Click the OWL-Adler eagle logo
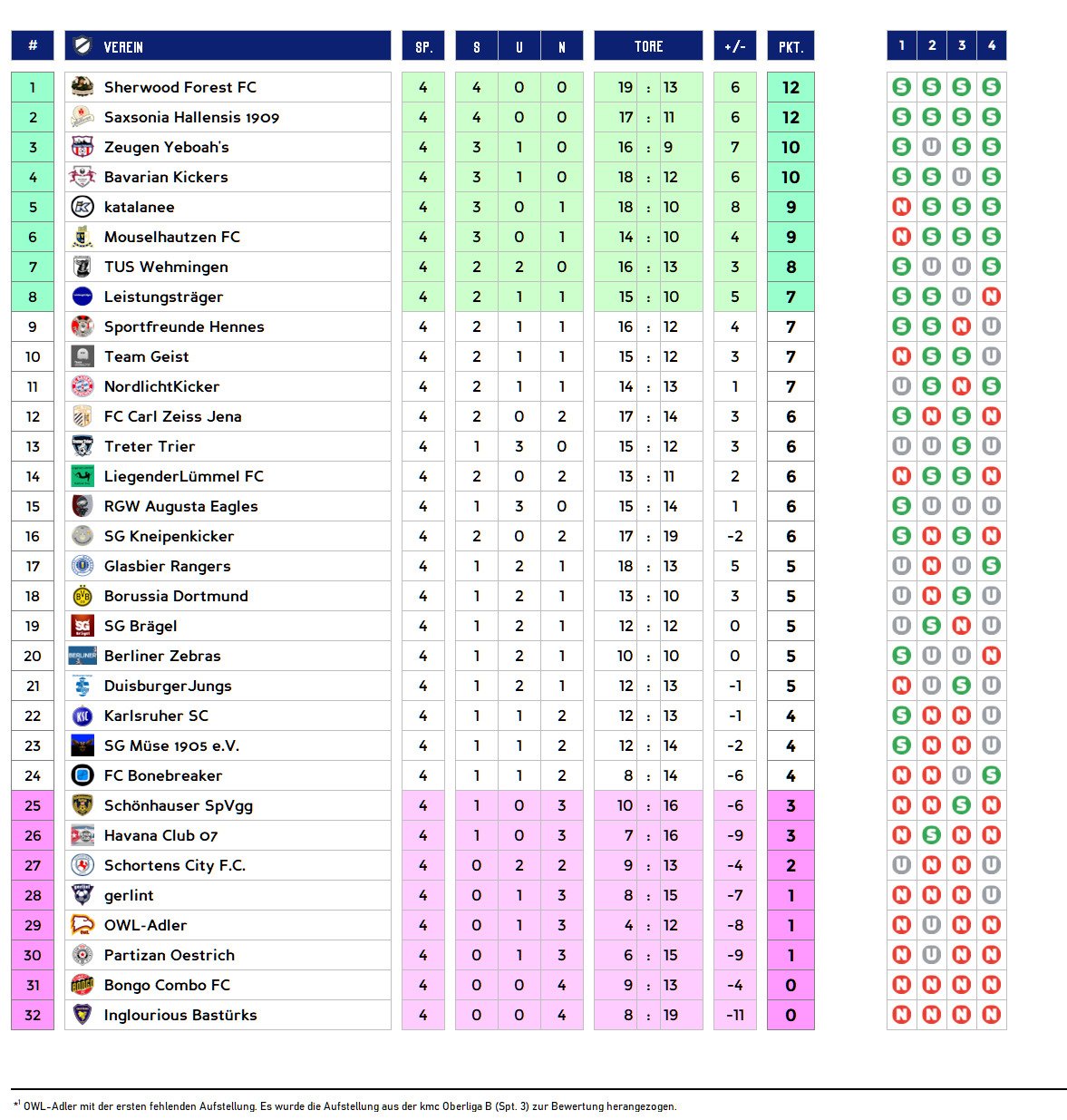 tap(82, 925)
